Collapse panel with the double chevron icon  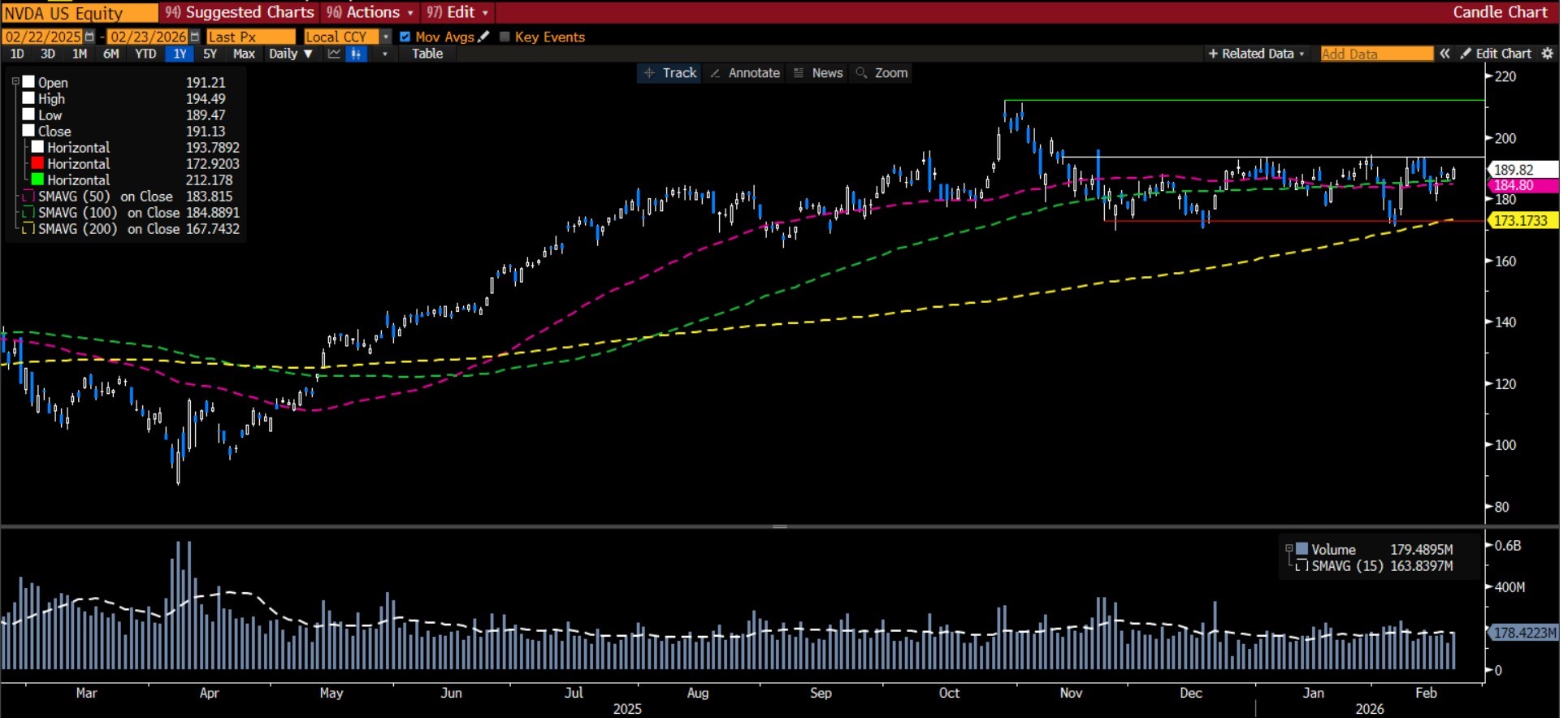1445,54
